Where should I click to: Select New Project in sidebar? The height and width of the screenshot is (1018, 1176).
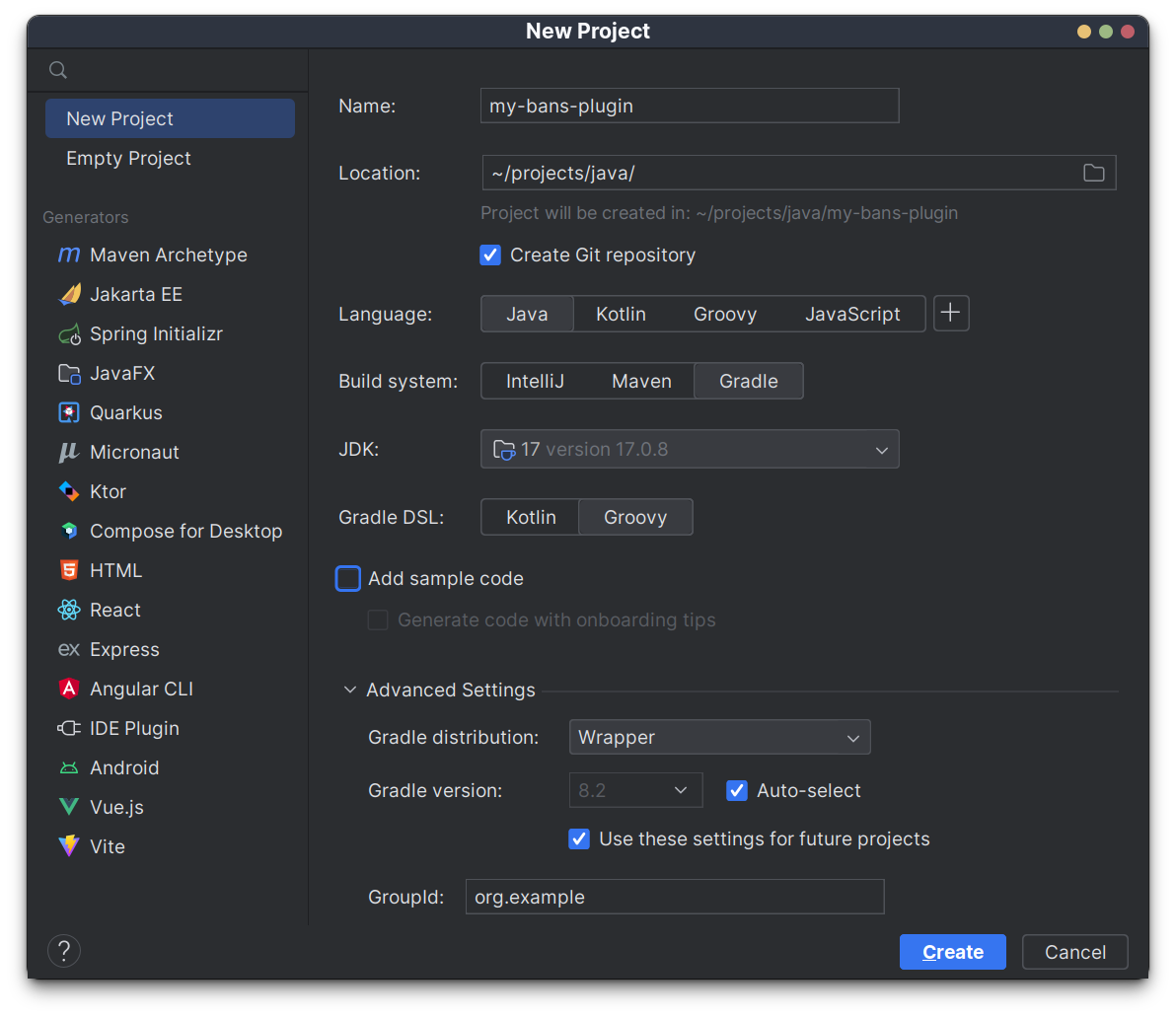[x=171, y=118]
